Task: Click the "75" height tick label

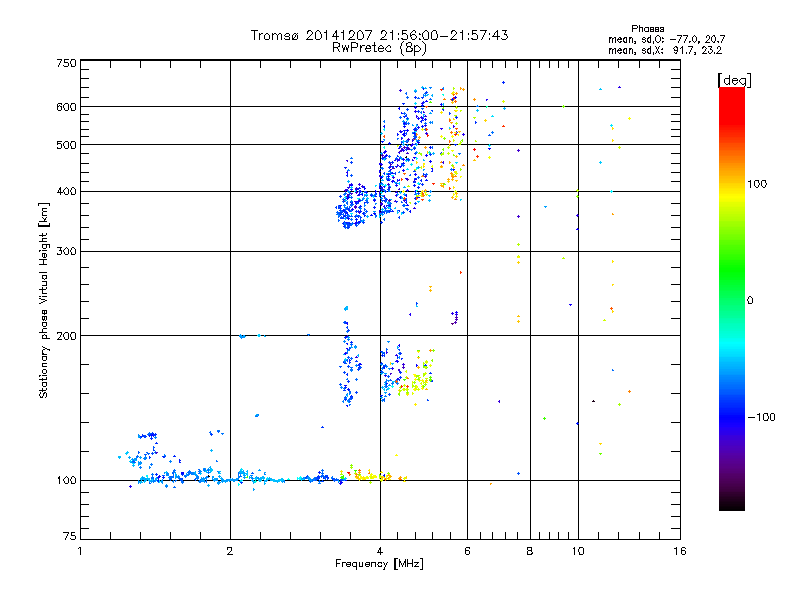Action: 70,536
